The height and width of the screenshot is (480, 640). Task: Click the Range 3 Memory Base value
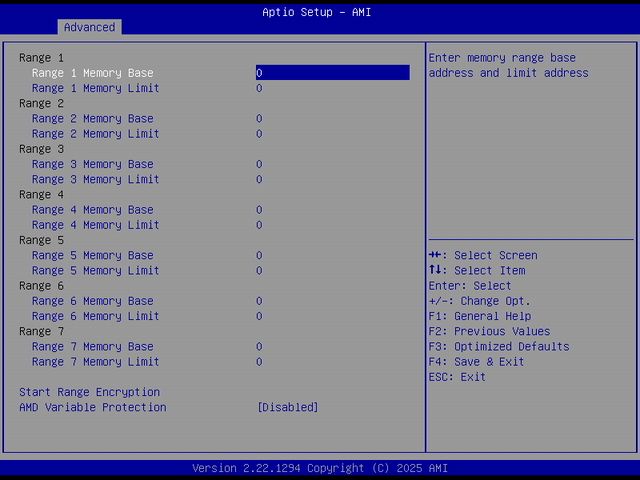259,164
